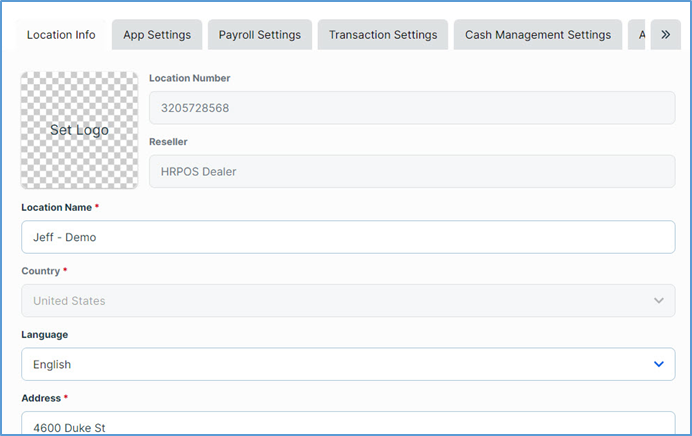
Task: Switch to the Location Info tab
Action: [x=61, y=35]
